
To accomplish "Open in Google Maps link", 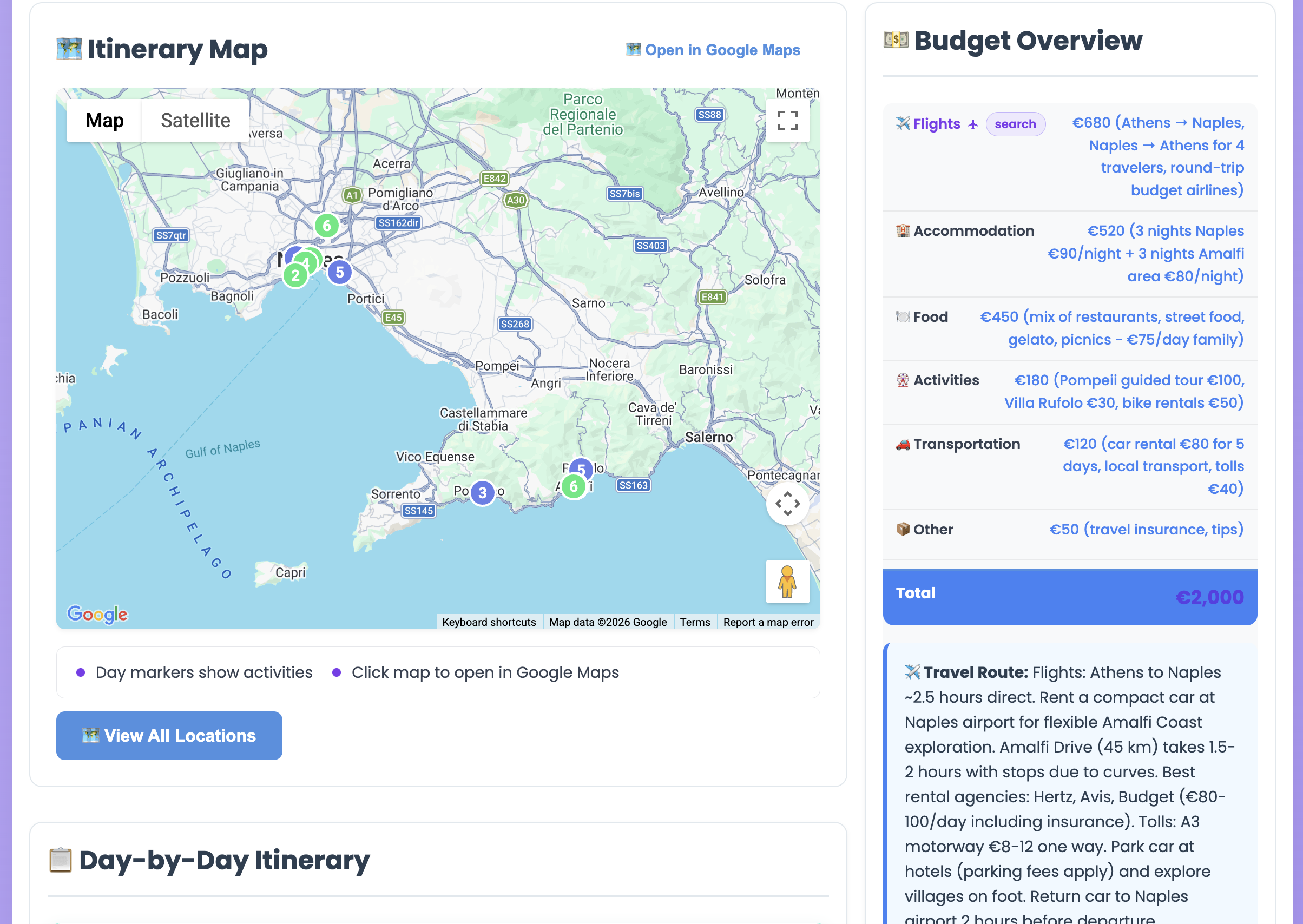I will point(713,50).
